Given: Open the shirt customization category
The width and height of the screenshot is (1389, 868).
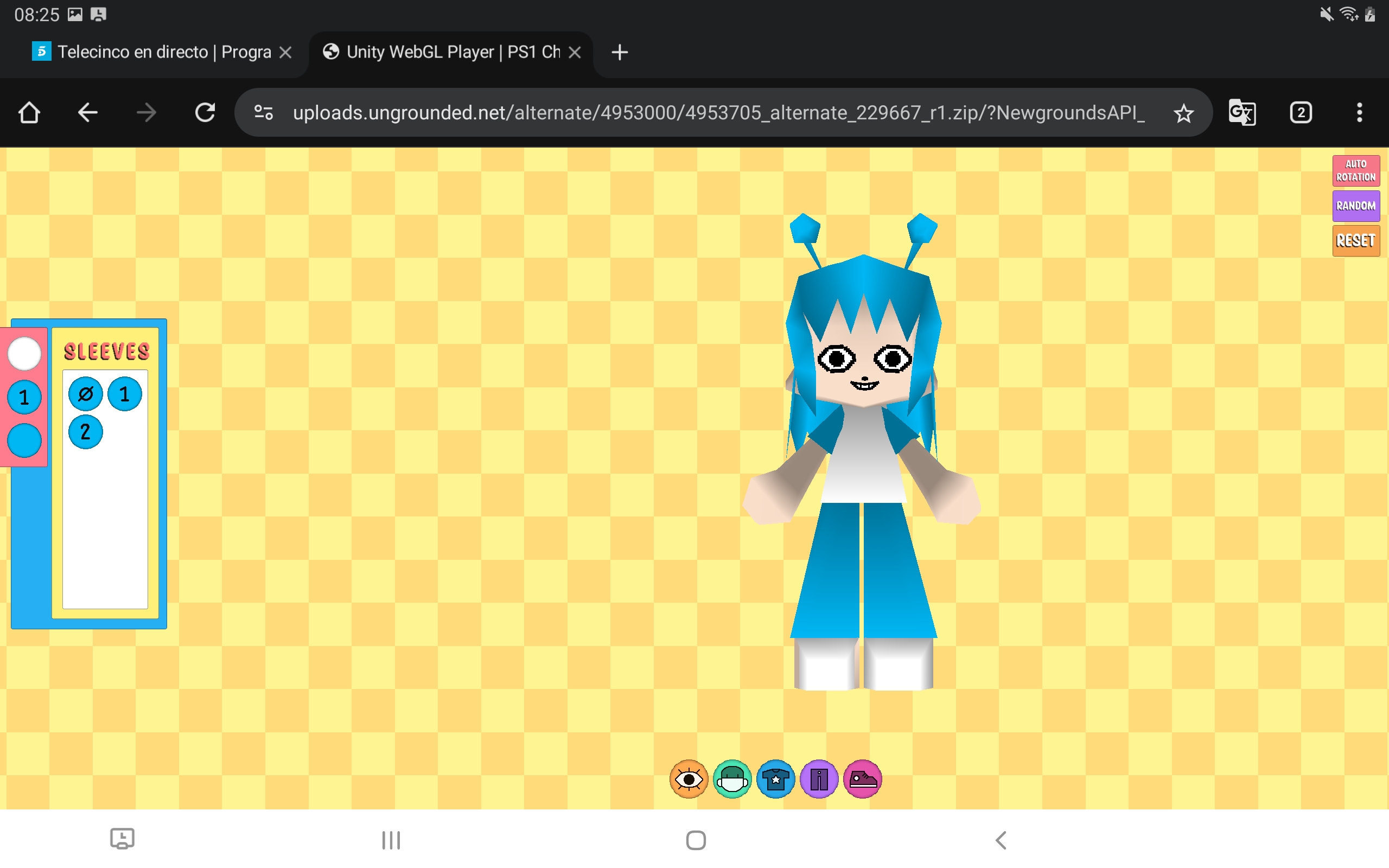Looking at the screenshot, I should [x=775, y=779].
